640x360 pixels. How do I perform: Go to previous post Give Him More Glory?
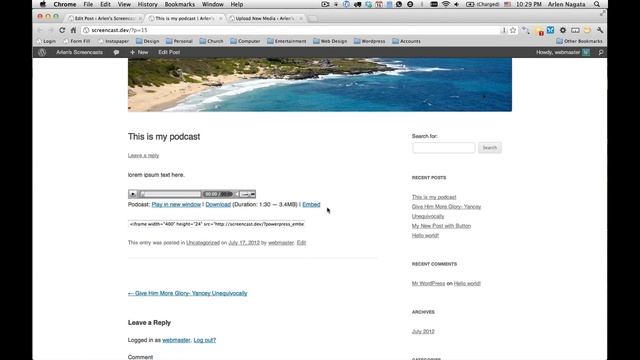[x=187, y=293]
